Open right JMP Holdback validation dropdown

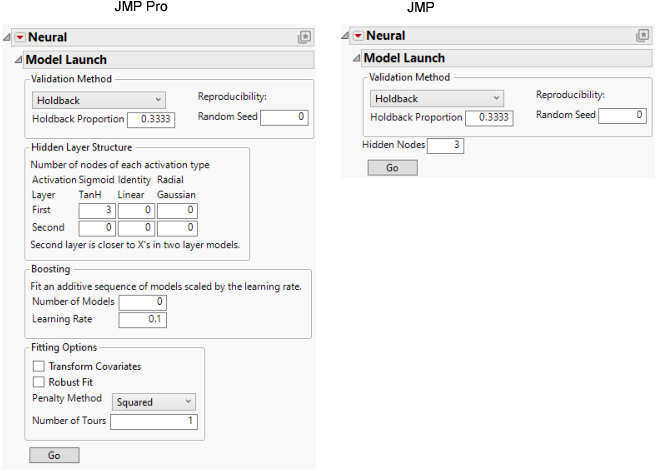[436, 98]
